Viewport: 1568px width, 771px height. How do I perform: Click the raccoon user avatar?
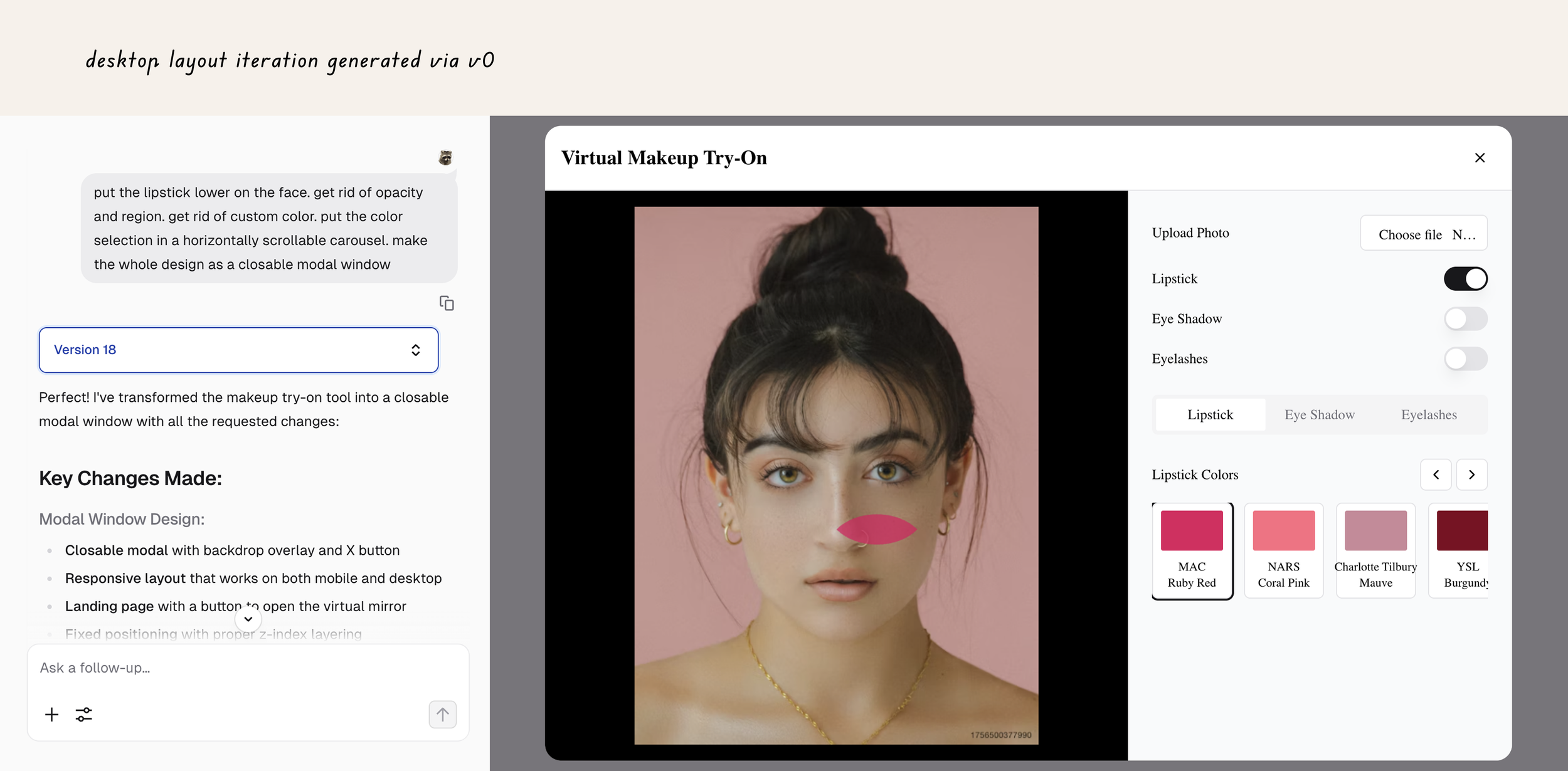[445, 157]
